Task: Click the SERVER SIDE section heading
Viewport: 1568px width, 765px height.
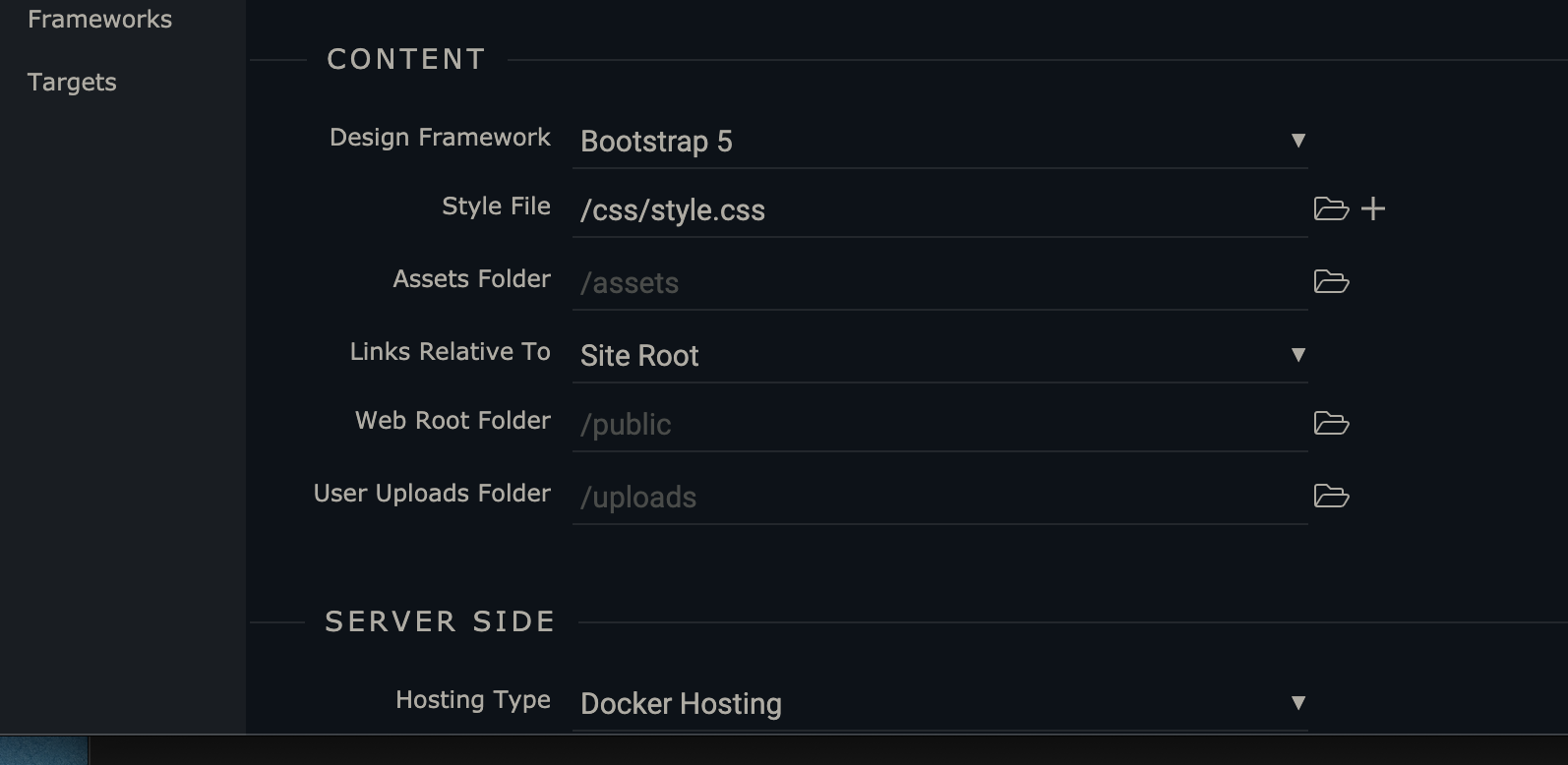Action: 440,622
